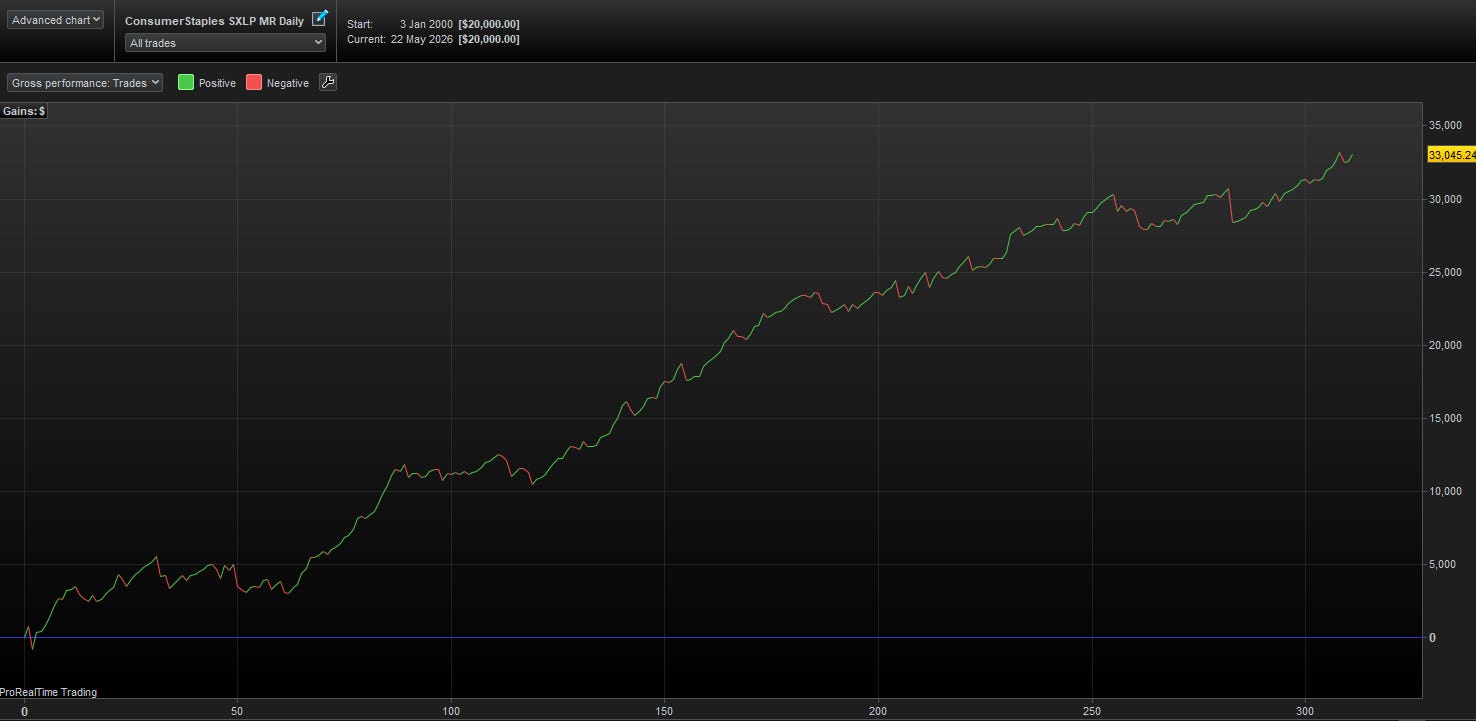Click the trade number 150 axis label
The height and width of the screenshot is (721, 1476).
(x=664, y=711)
